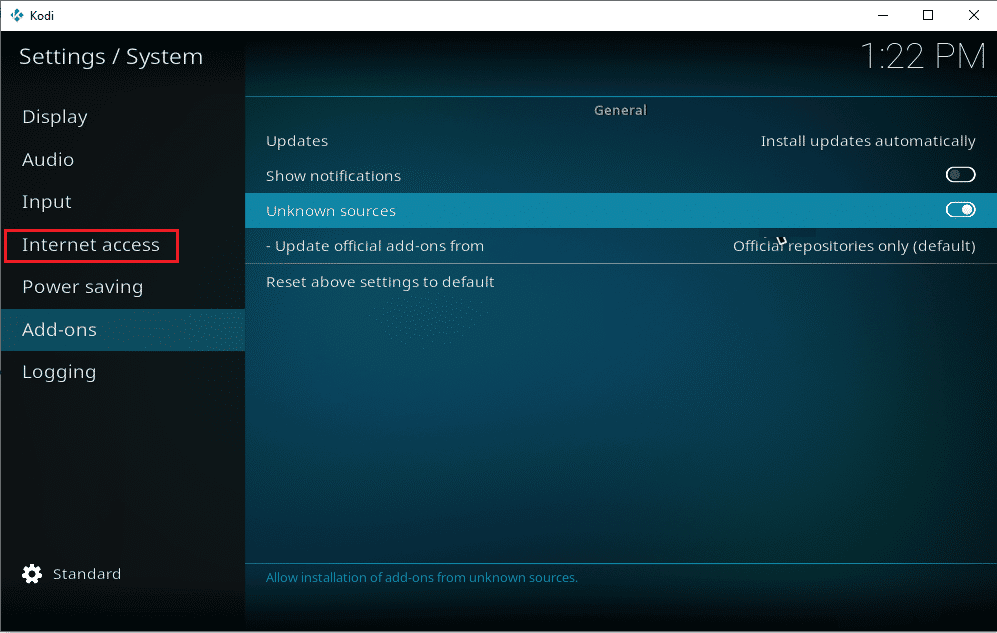Click the 1:22 PM clock
Screen dimensions: 997x633
click(x=923, y=57)
